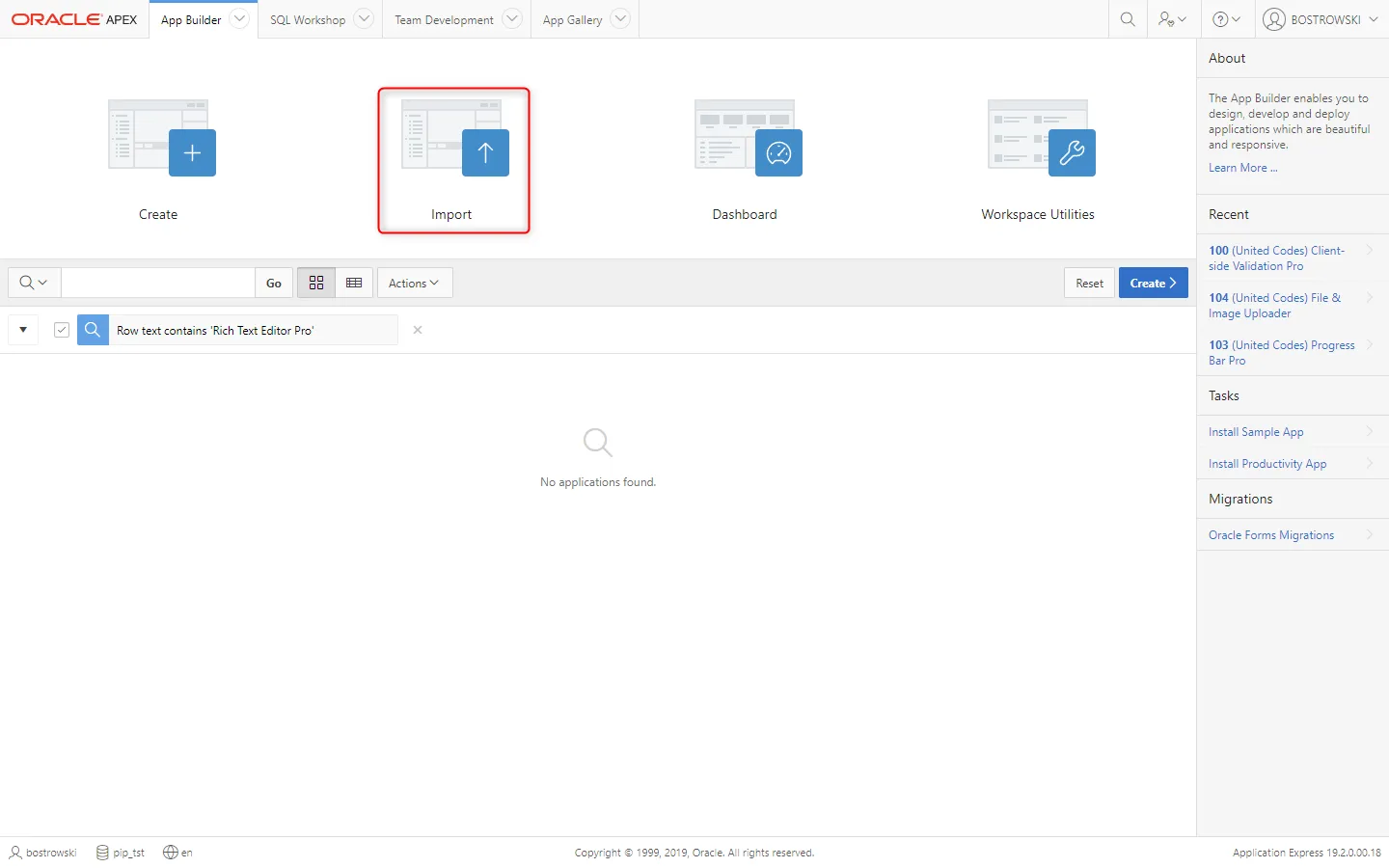1389x868 pixels.
Task: Expand the App Builder dropdown arrow
Action: point(239,19)
